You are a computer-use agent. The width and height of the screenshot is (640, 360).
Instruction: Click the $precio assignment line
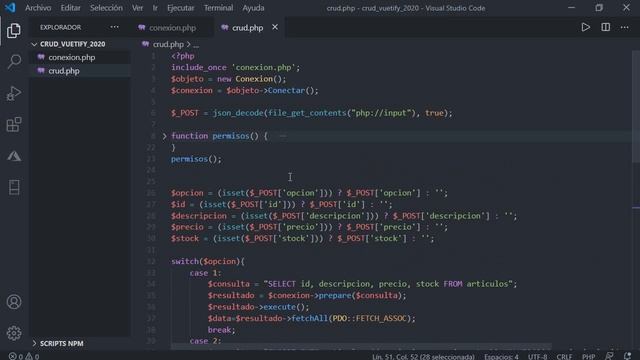coord(309,227)
